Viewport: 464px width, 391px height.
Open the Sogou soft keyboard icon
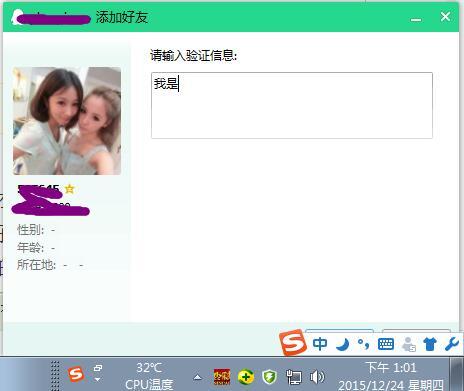click(386, 344)
